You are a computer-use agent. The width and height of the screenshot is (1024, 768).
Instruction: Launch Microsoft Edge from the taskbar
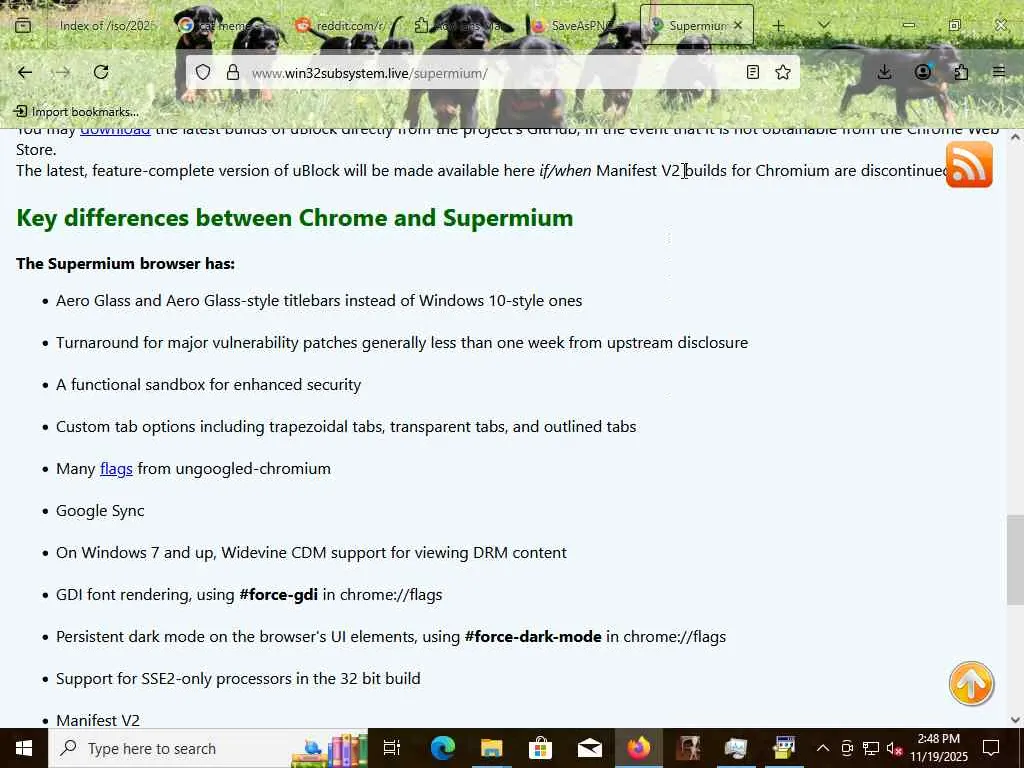tap(442, 748)
